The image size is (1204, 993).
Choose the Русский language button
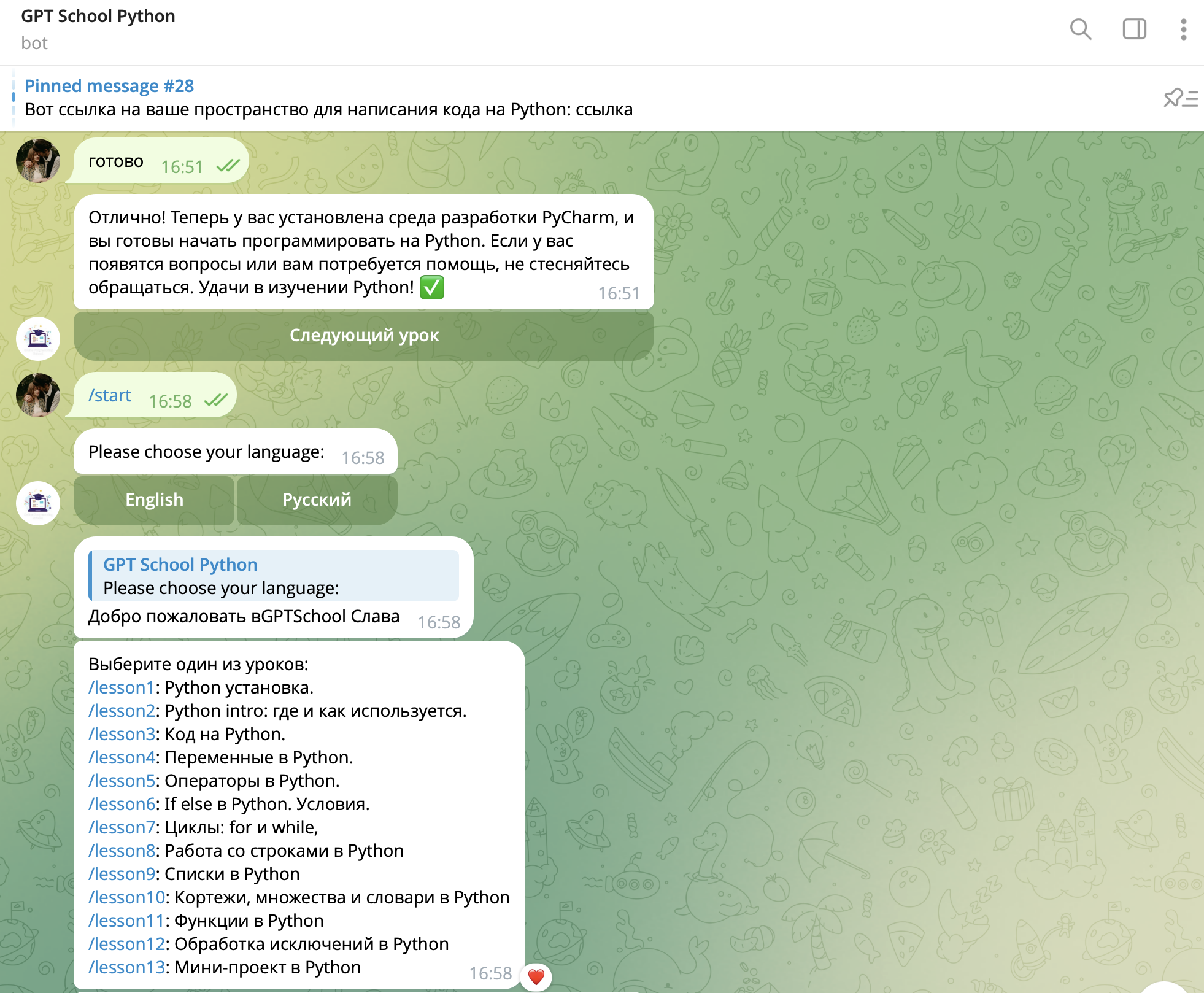click(317, 500)
